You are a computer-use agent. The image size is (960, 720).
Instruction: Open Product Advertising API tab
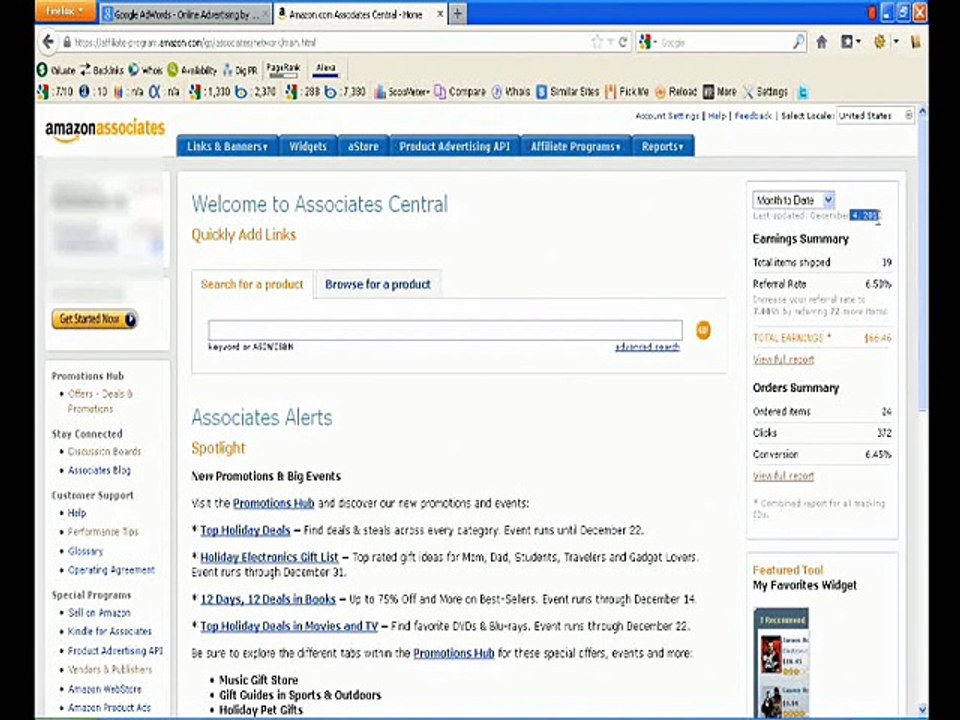coord(454,146)
